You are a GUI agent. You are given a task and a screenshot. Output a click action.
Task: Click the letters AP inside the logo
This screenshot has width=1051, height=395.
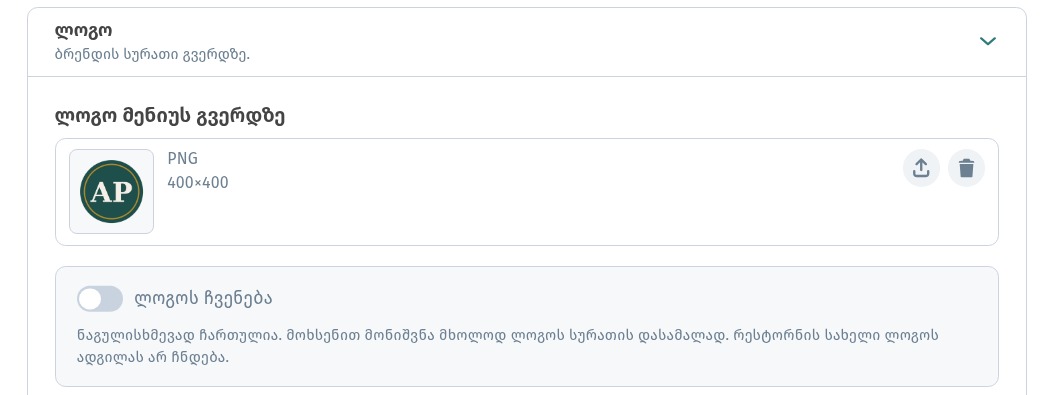click(111, 192)
